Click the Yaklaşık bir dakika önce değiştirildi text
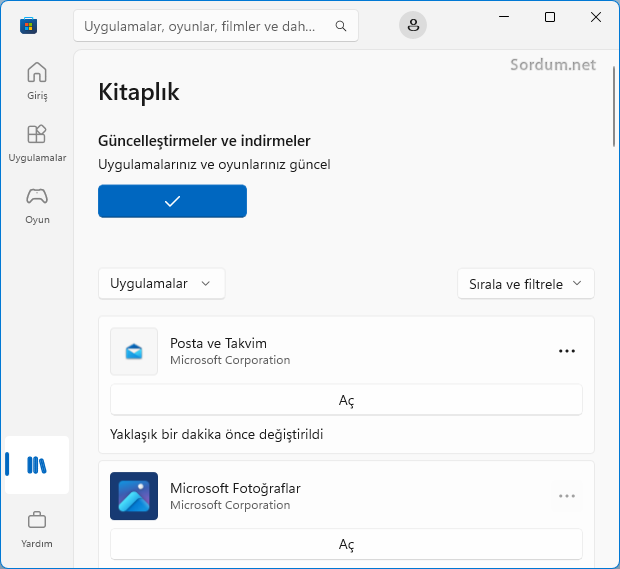Viewport: 620px width, 569px height. [x=217, y=435]
